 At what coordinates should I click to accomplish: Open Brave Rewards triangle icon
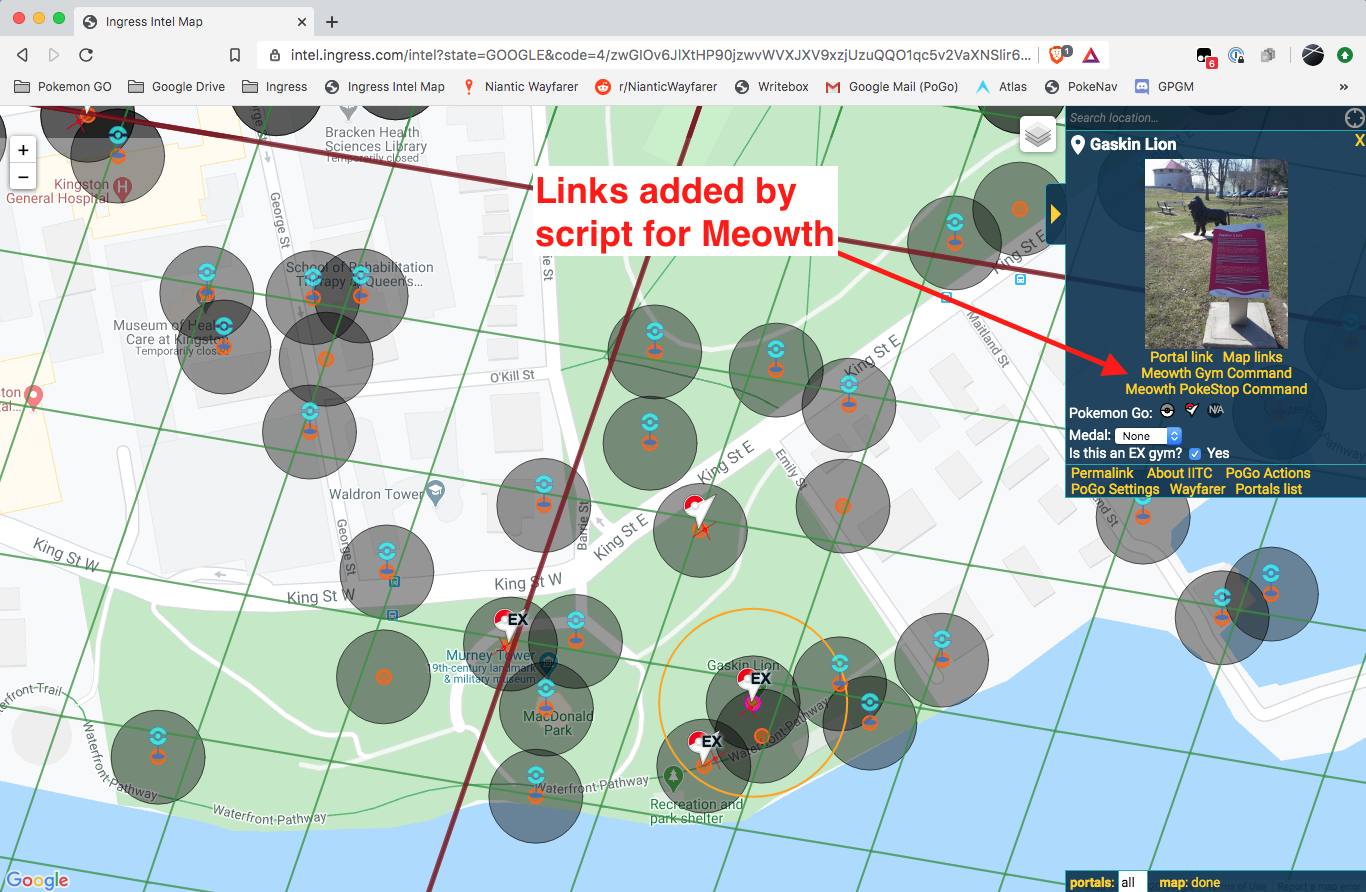(x=1089, y=55)
